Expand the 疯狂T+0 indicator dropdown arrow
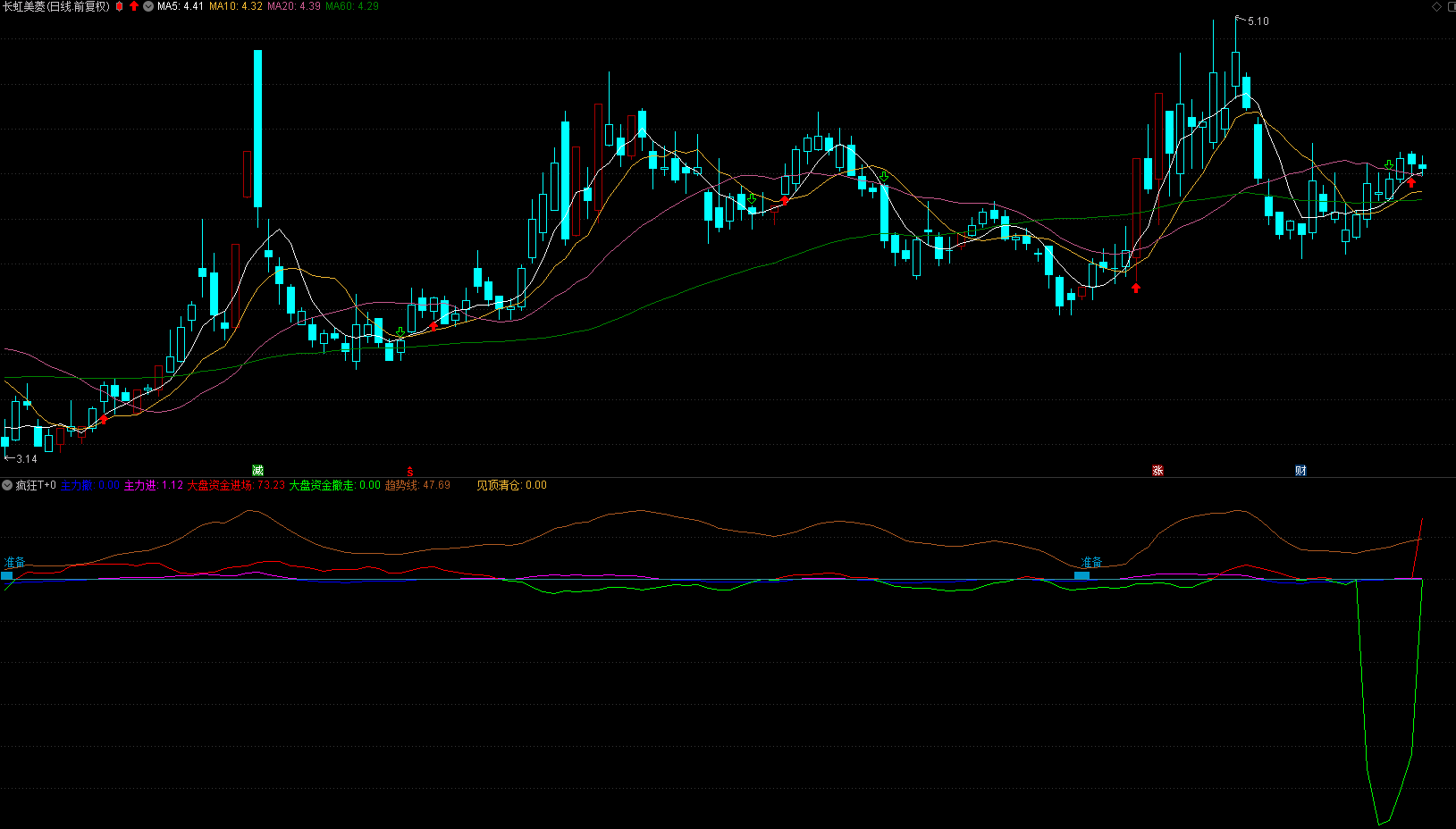Viewport: 1456px width, 829px height. (7, 485)
